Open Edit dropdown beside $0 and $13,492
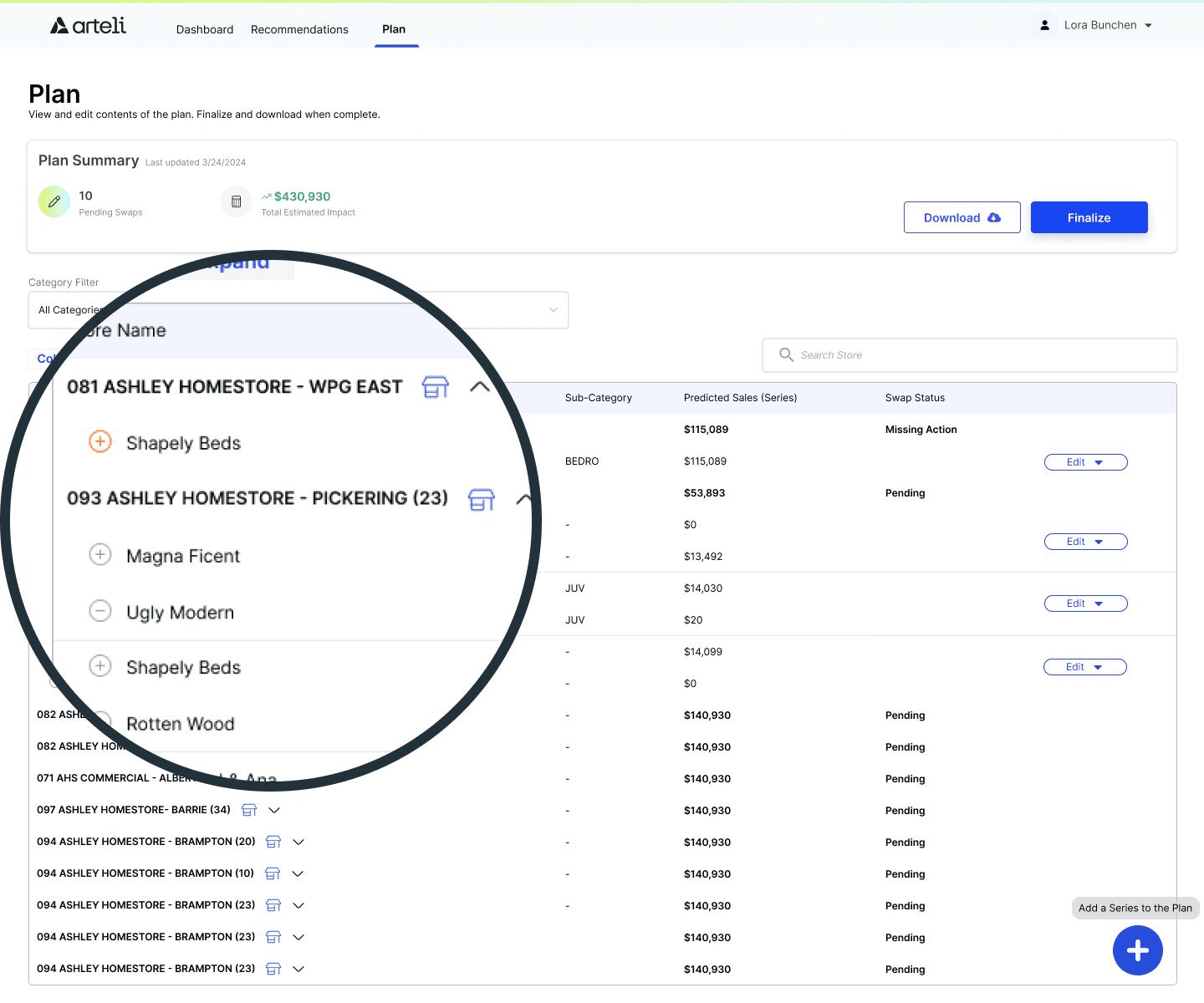The width and height of the screenshot is (1204, 1003). tap(1085, 542)
